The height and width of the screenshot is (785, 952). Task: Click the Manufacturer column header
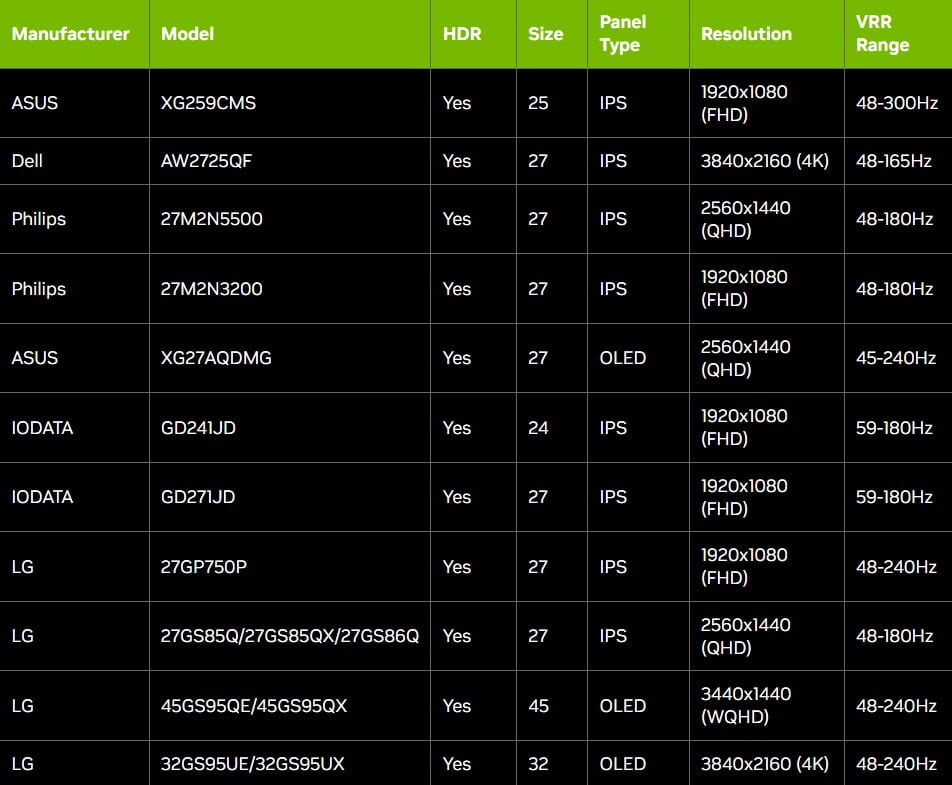pos(71,34)
